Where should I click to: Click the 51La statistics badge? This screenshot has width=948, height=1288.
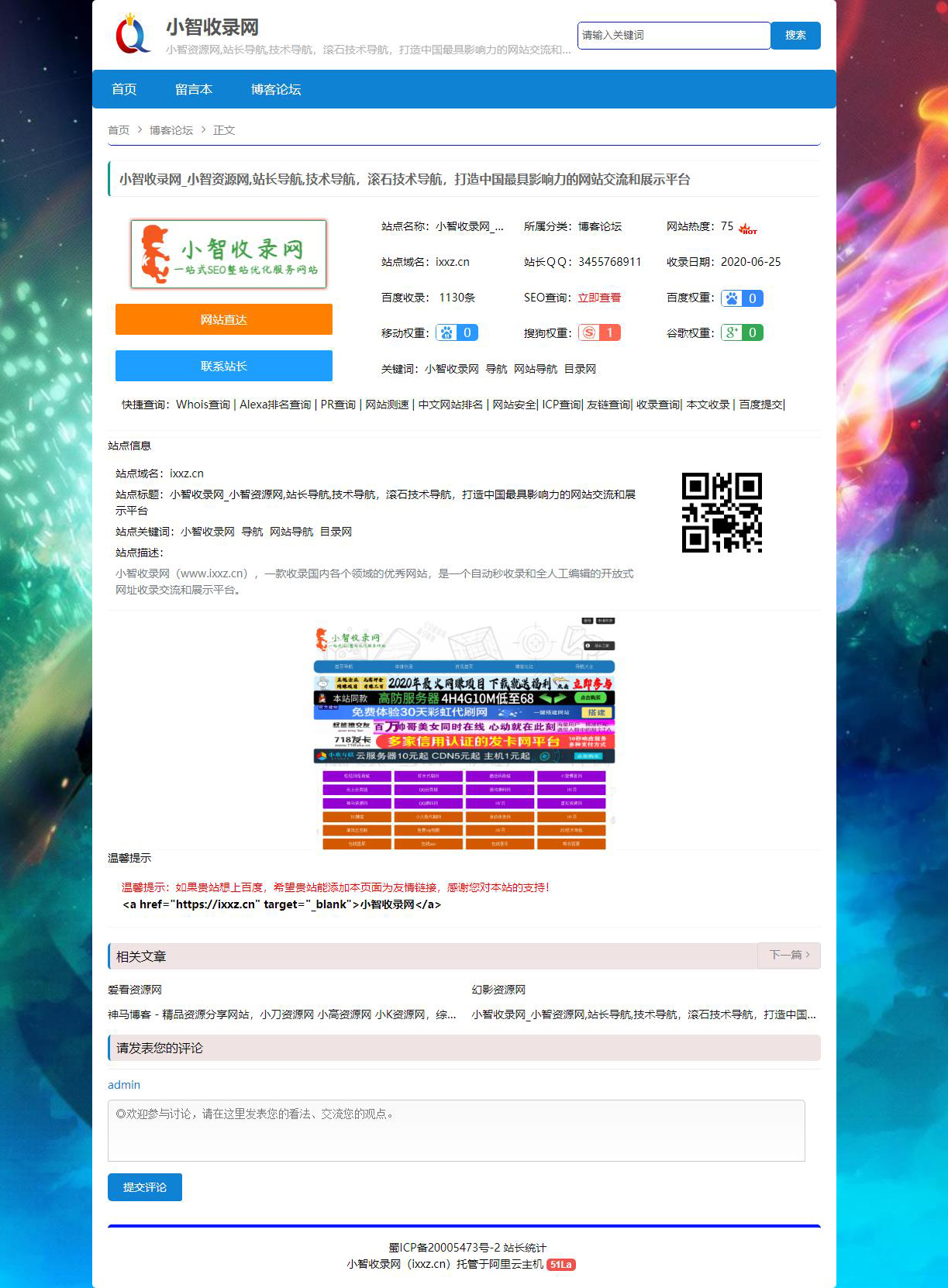pos(560,1265)
